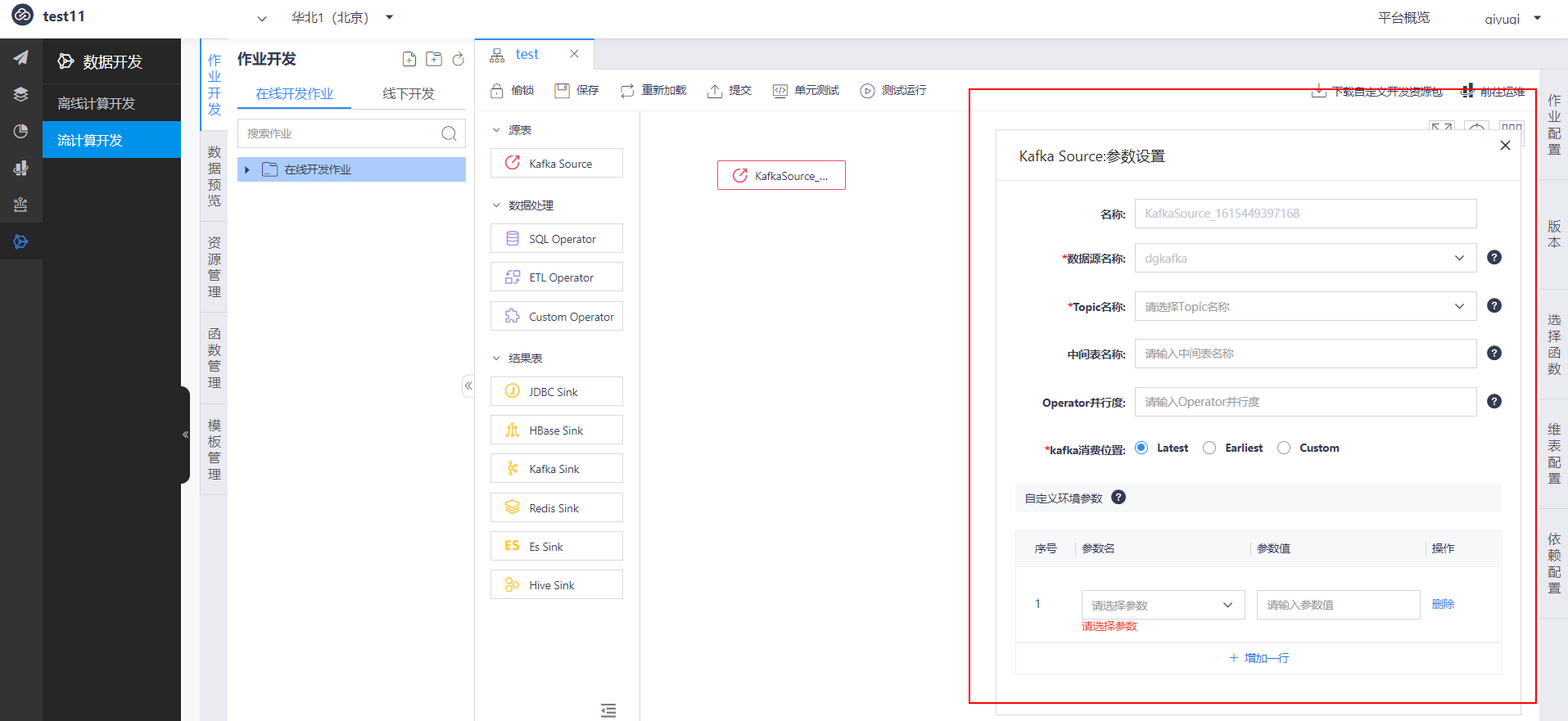This screenshot has width=1568, height=721.
Task: Switch to 线下开发 tab
Action: [409, 93]
